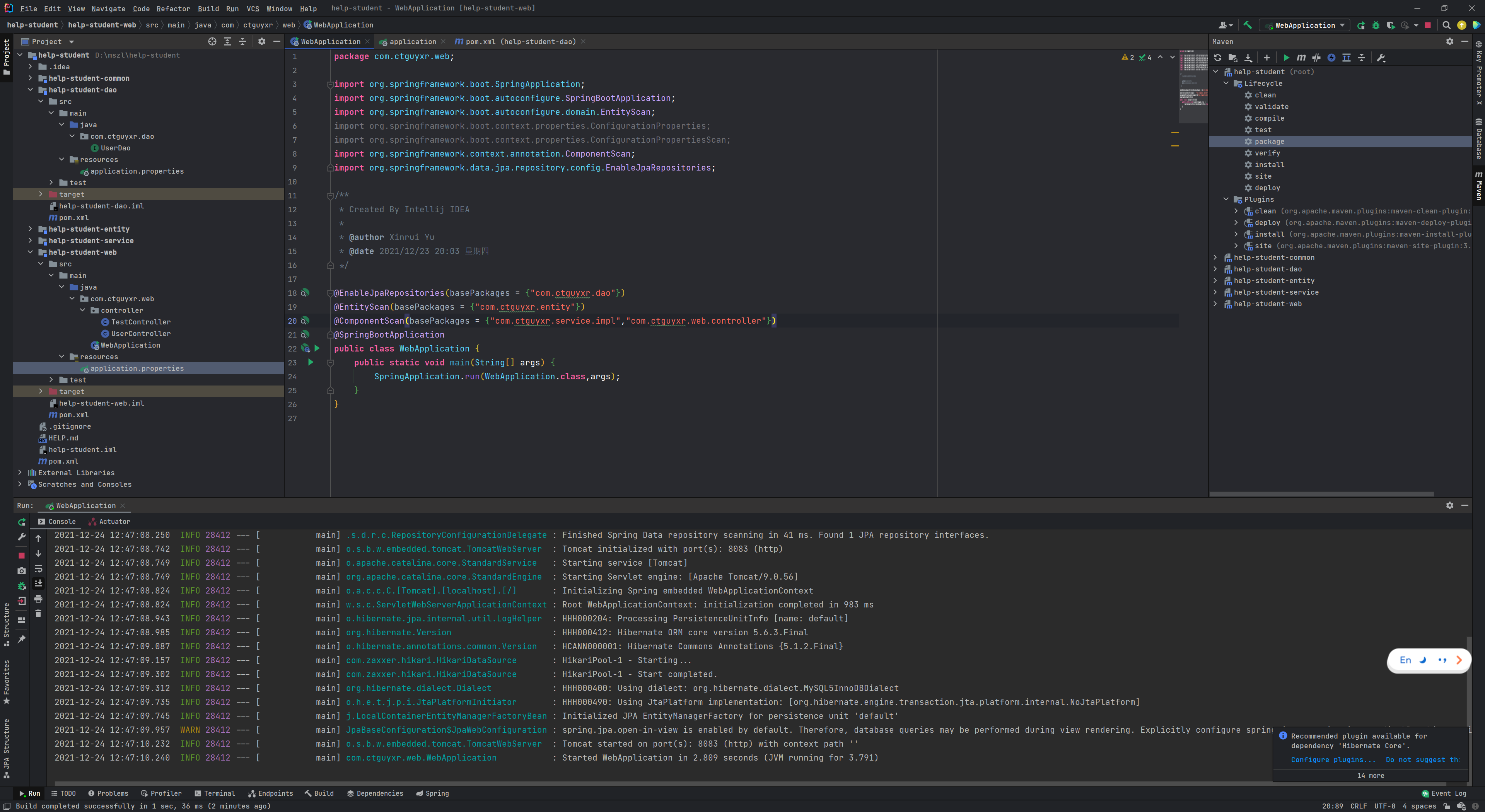Open the Terminal tool window button
This screenshot has width=1485, height=812.
click(x=215, y=793)
